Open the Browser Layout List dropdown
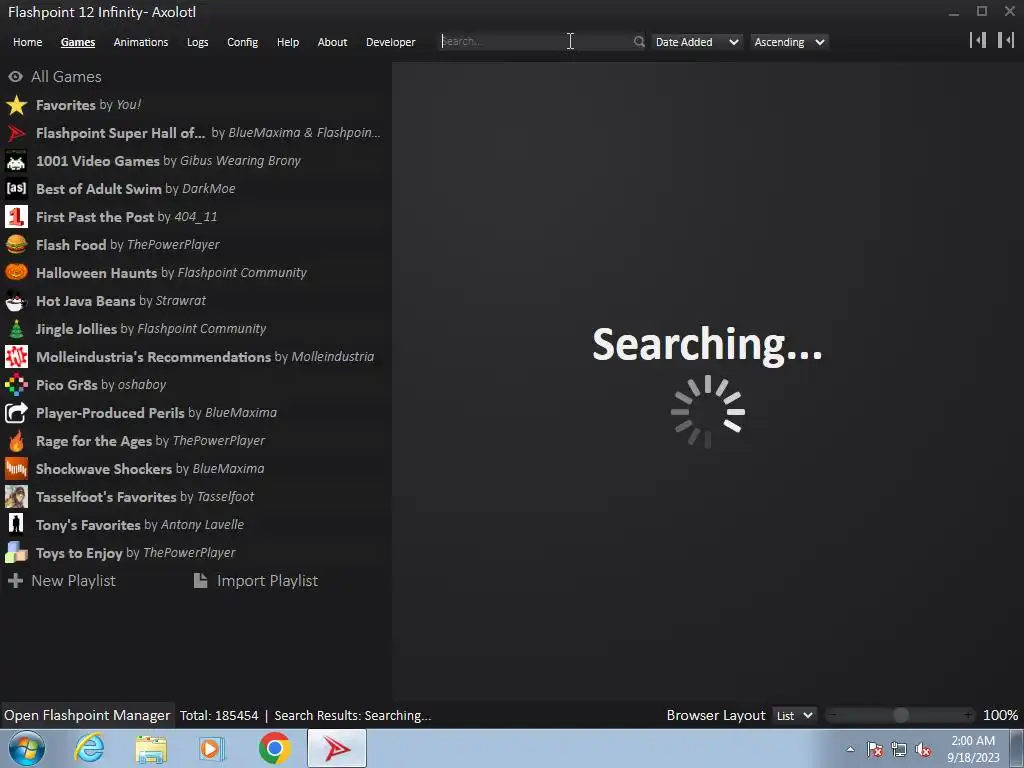The image size is (1024, 768). tap(794, 716)
